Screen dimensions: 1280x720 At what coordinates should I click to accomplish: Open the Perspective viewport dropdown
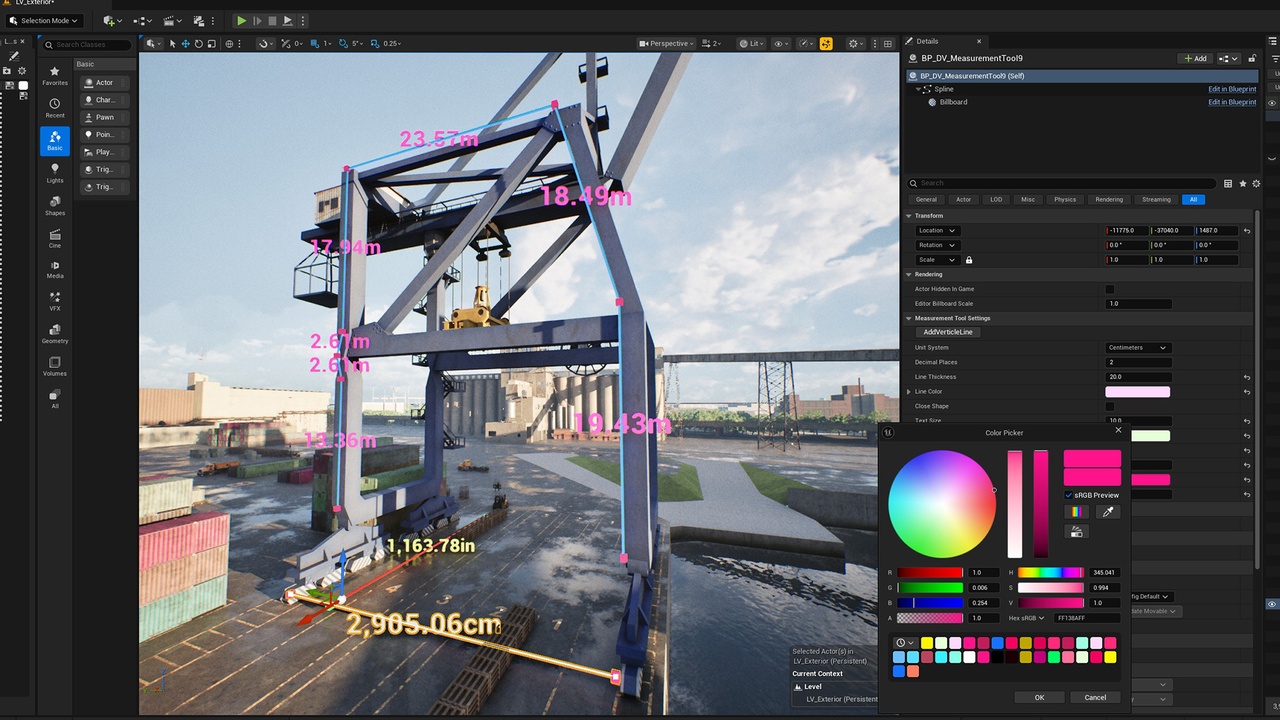tap(666, 44)
